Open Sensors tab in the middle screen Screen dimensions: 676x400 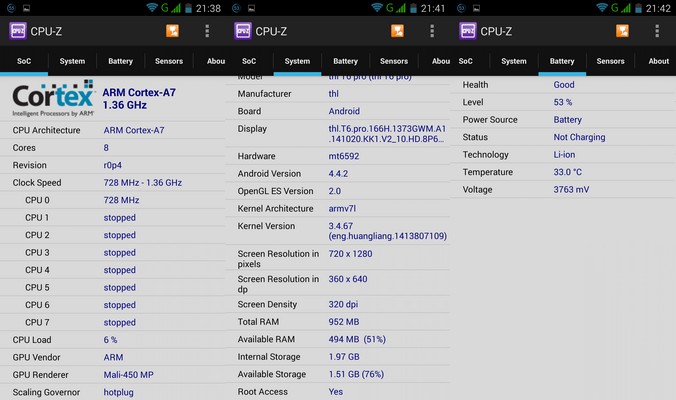click(394, 61)
